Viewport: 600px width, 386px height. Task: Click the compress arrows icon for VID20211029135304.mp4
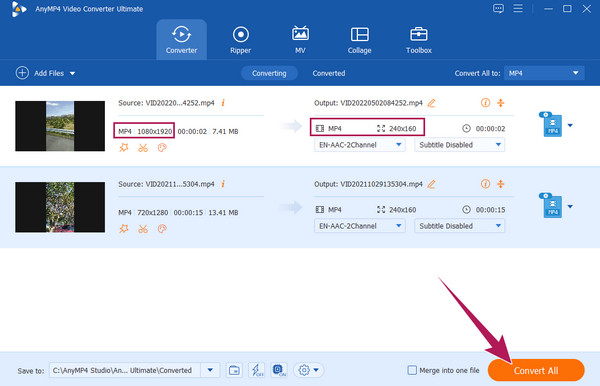click(x=501, y=184)
